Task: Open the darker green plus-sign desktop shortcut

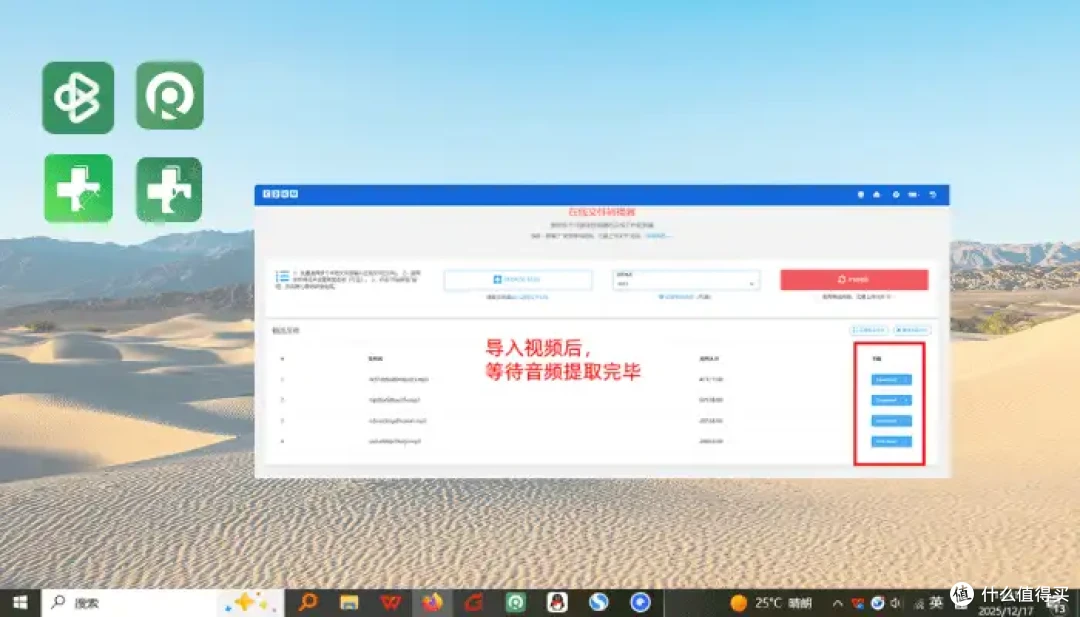Action: coord(169,190)
